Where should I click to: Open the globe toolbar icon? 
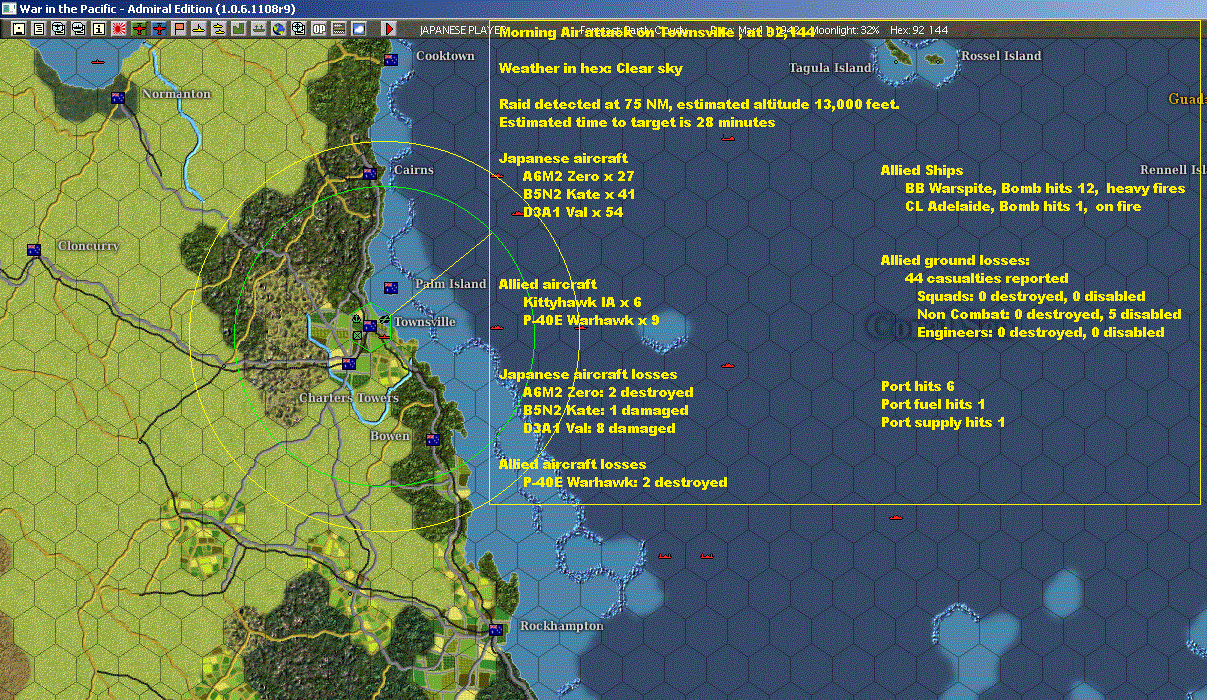point(279,29)
